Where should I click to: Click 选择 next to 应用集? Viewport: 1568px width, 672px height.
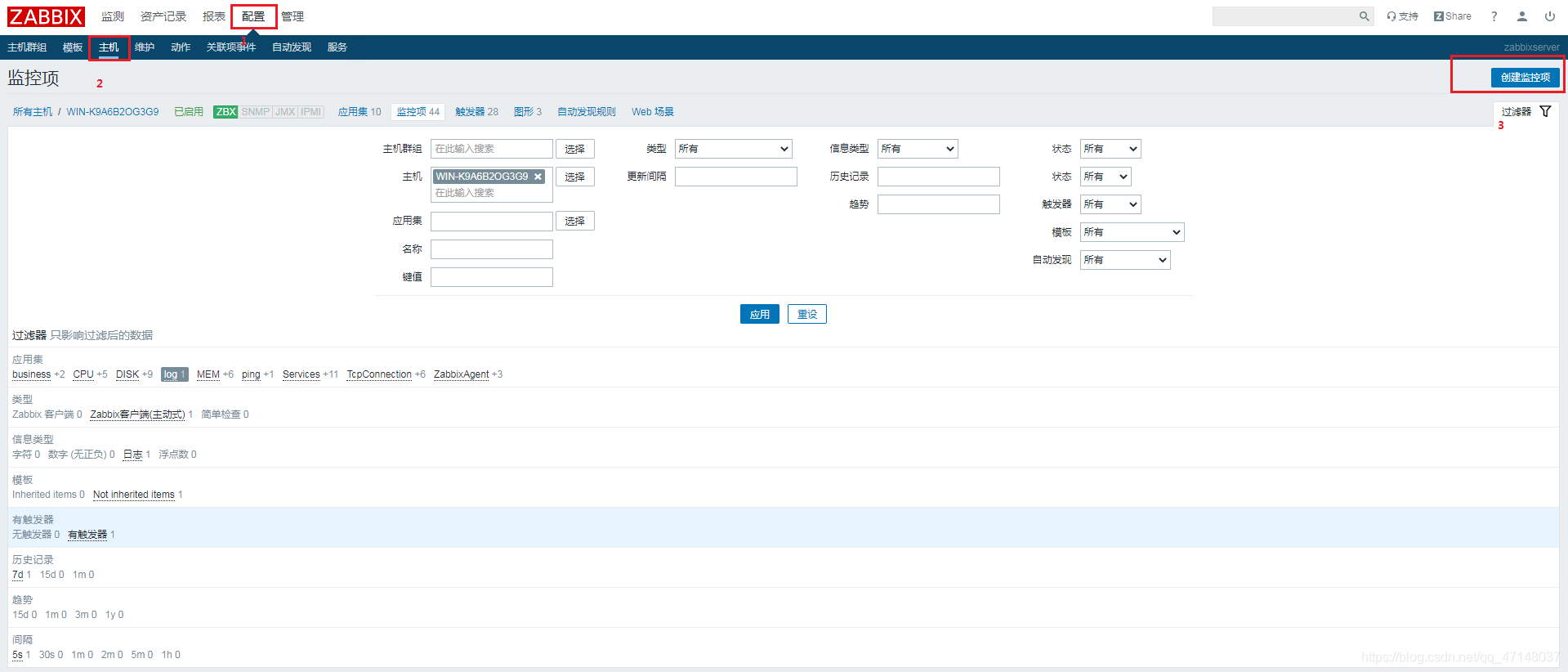pyautogui.click(x=575, y=221)
